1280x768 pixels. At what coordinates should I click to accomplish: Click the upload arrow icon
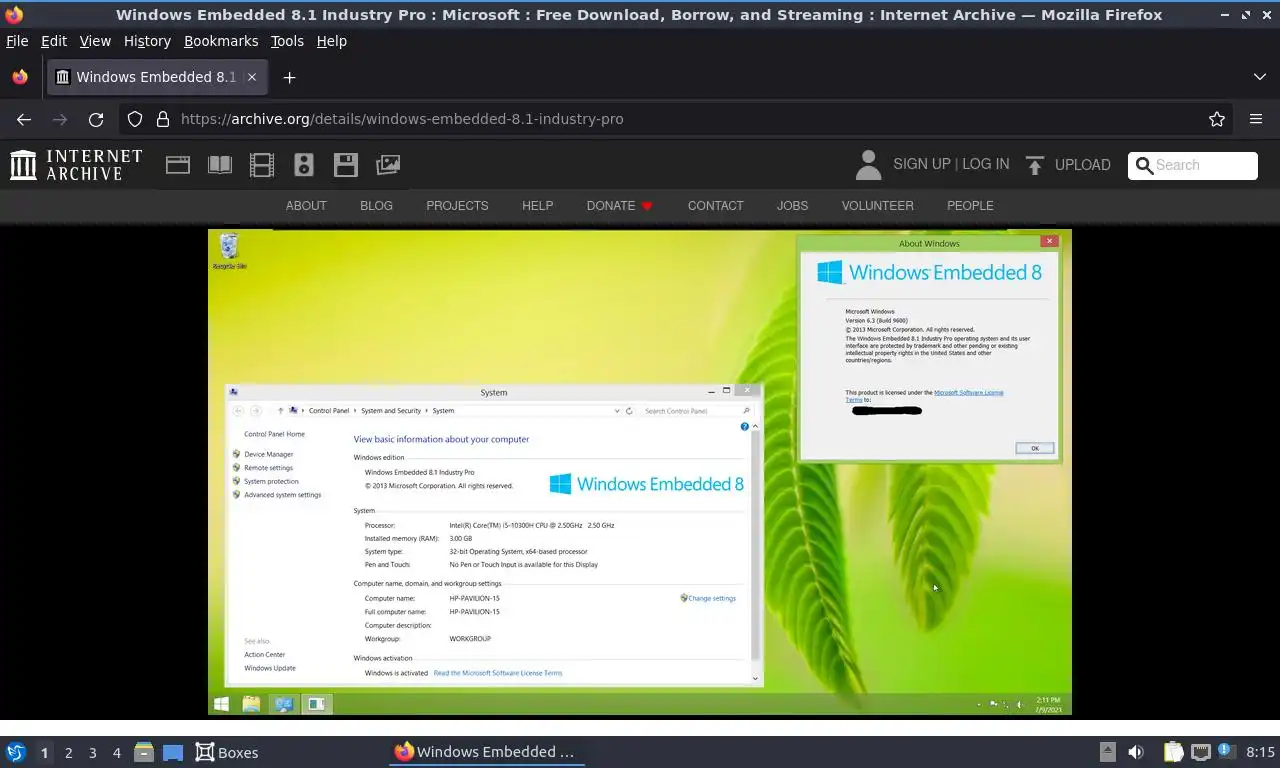pos(1035,165)
